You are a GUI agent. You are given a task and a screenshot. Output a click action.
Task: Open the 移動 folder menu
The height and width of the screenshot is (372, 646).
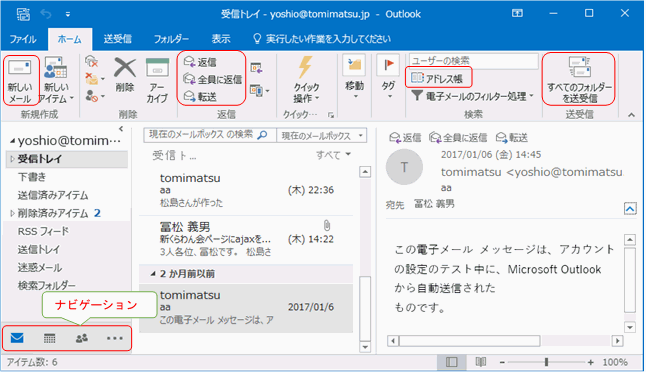point(354,77)
